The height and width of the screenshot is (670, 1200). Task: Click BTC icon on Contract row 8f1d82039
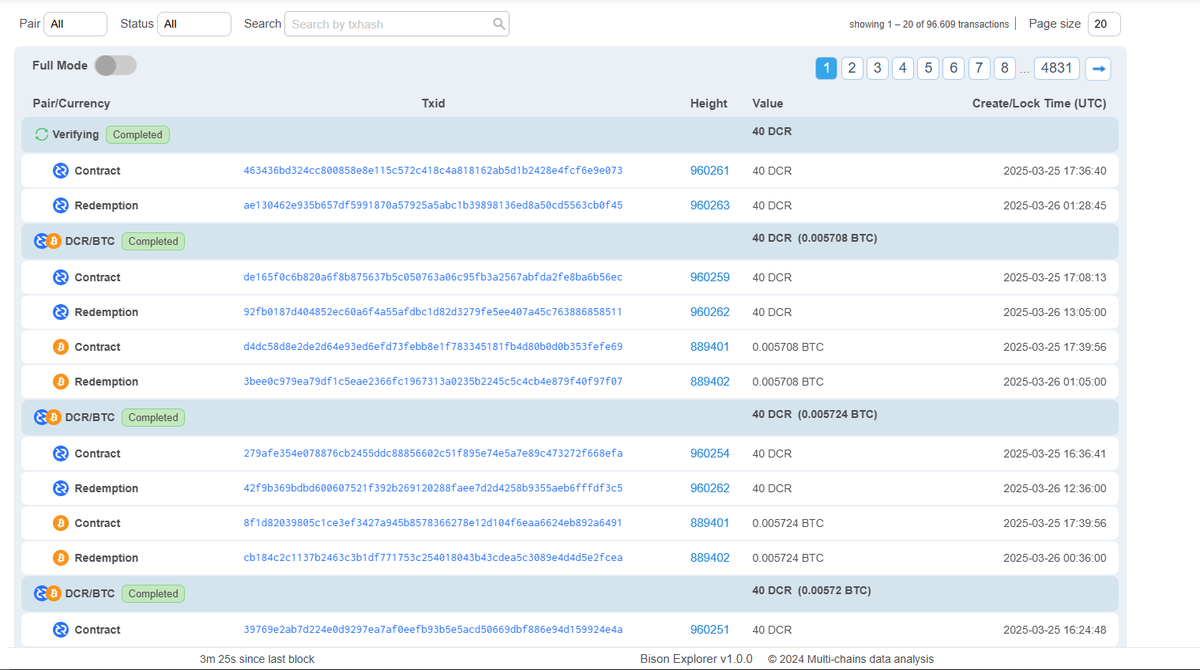pos(60,523)
